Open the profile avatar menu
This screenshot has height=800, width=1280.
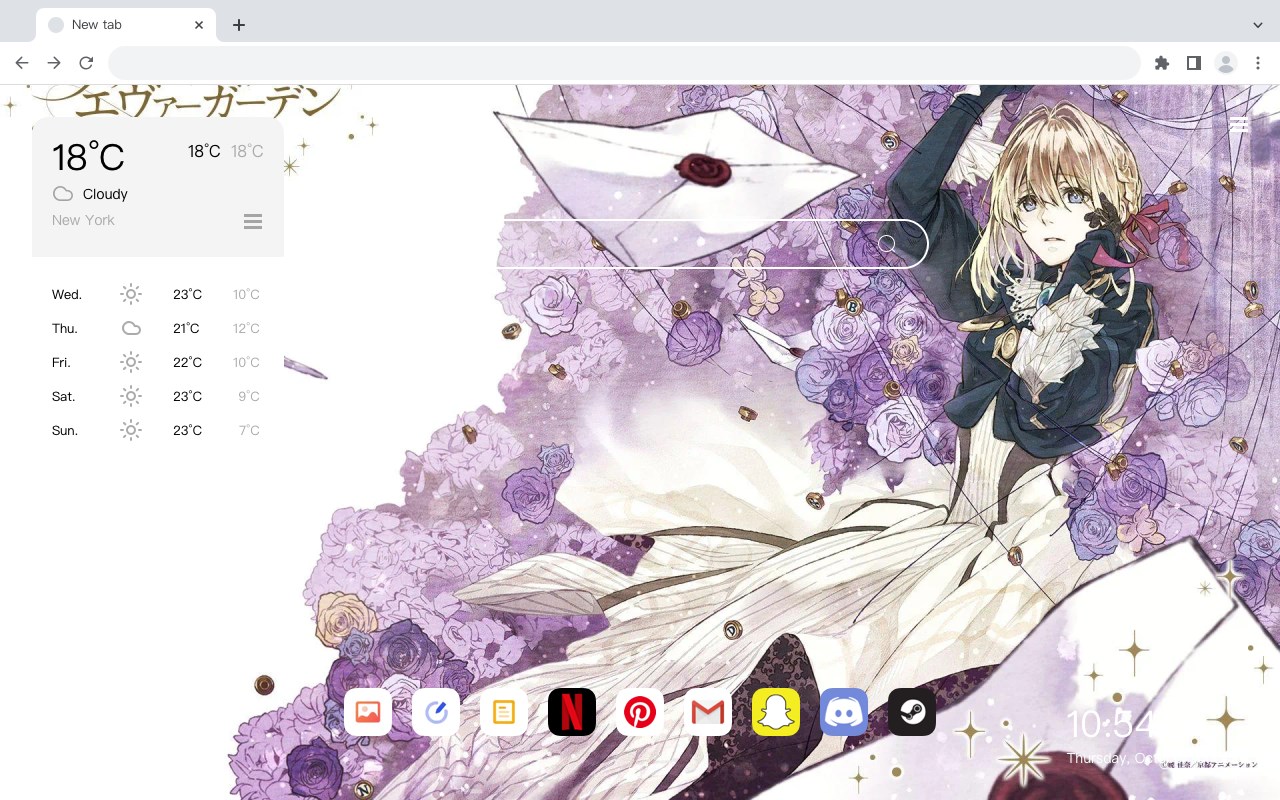pyautogui.click(x=1226, y=63)
